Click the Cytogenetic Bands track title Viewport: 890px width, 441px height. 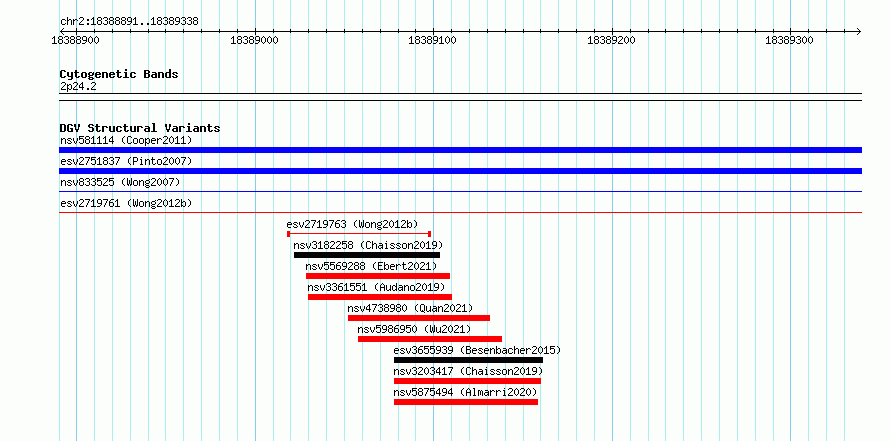pyautogui.click(x=119, y=74)
